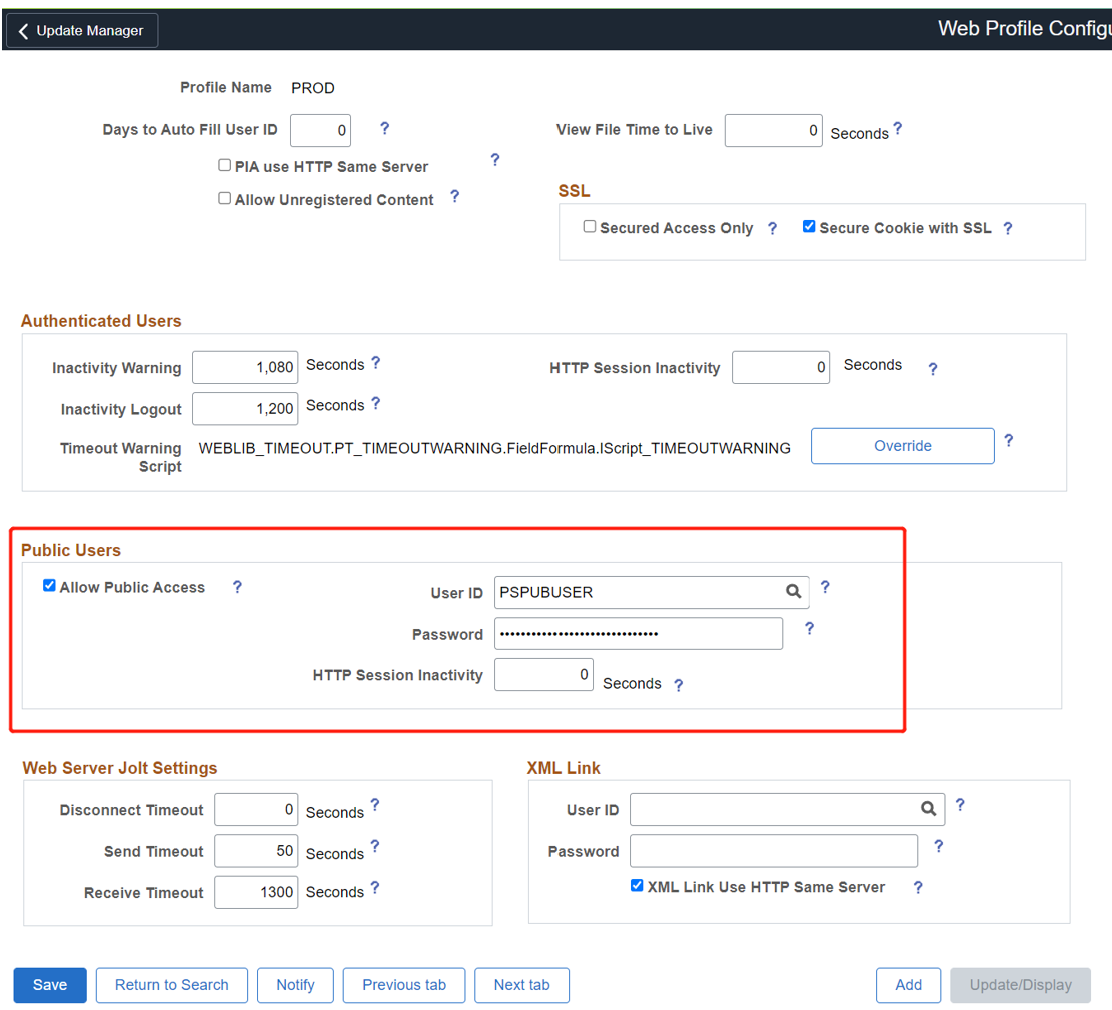Screen dimensions: 1112x1010
Task: Open help icon next to Override button
Action: (1008, 440)
